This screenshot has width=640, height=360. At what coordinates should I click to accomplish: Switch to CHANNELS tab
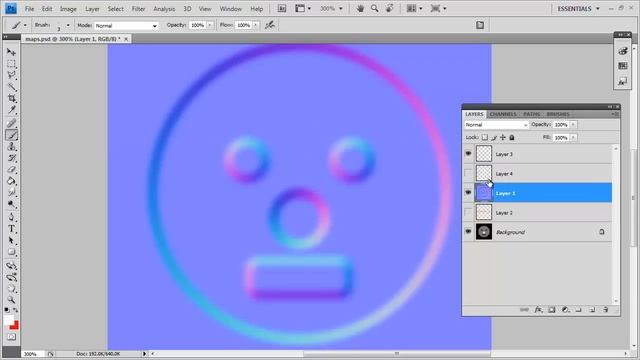pos(503,114)
